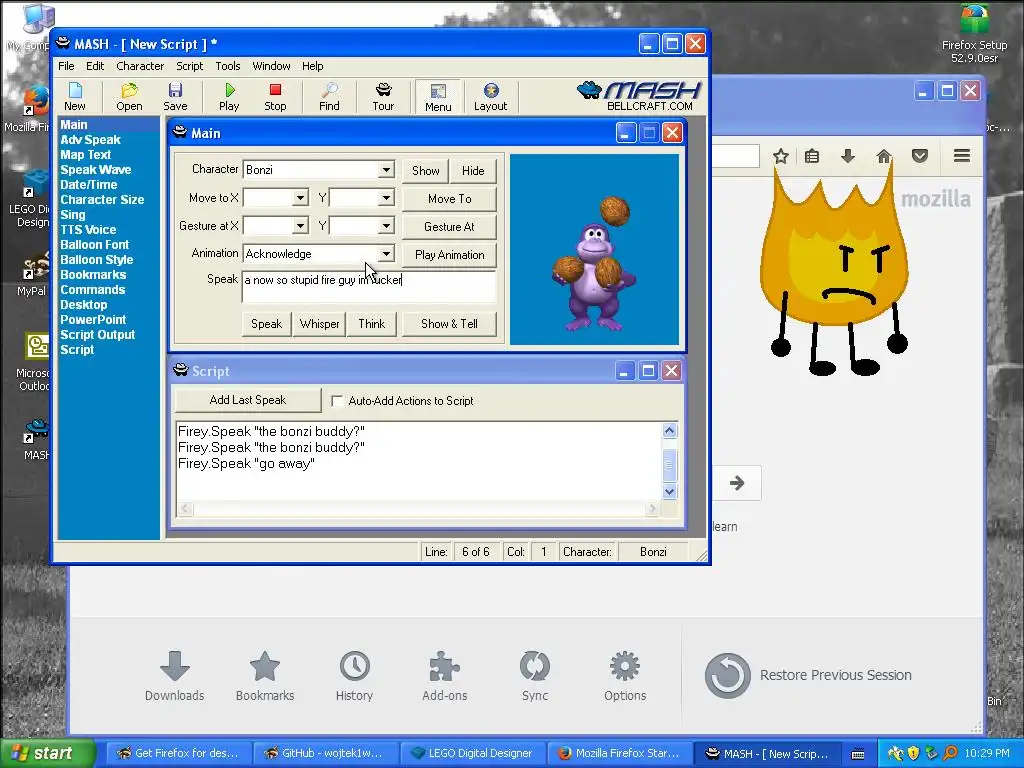Open the Help menu
1024x768 pixels.
coord(312,66)
